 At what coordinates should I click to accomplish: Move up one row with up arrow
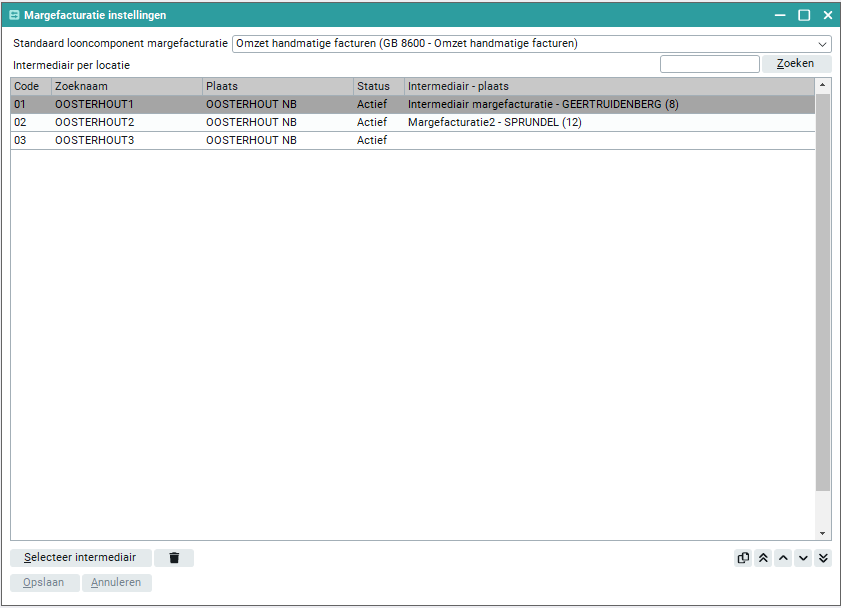pyautogui.click(x=783, y=558)
